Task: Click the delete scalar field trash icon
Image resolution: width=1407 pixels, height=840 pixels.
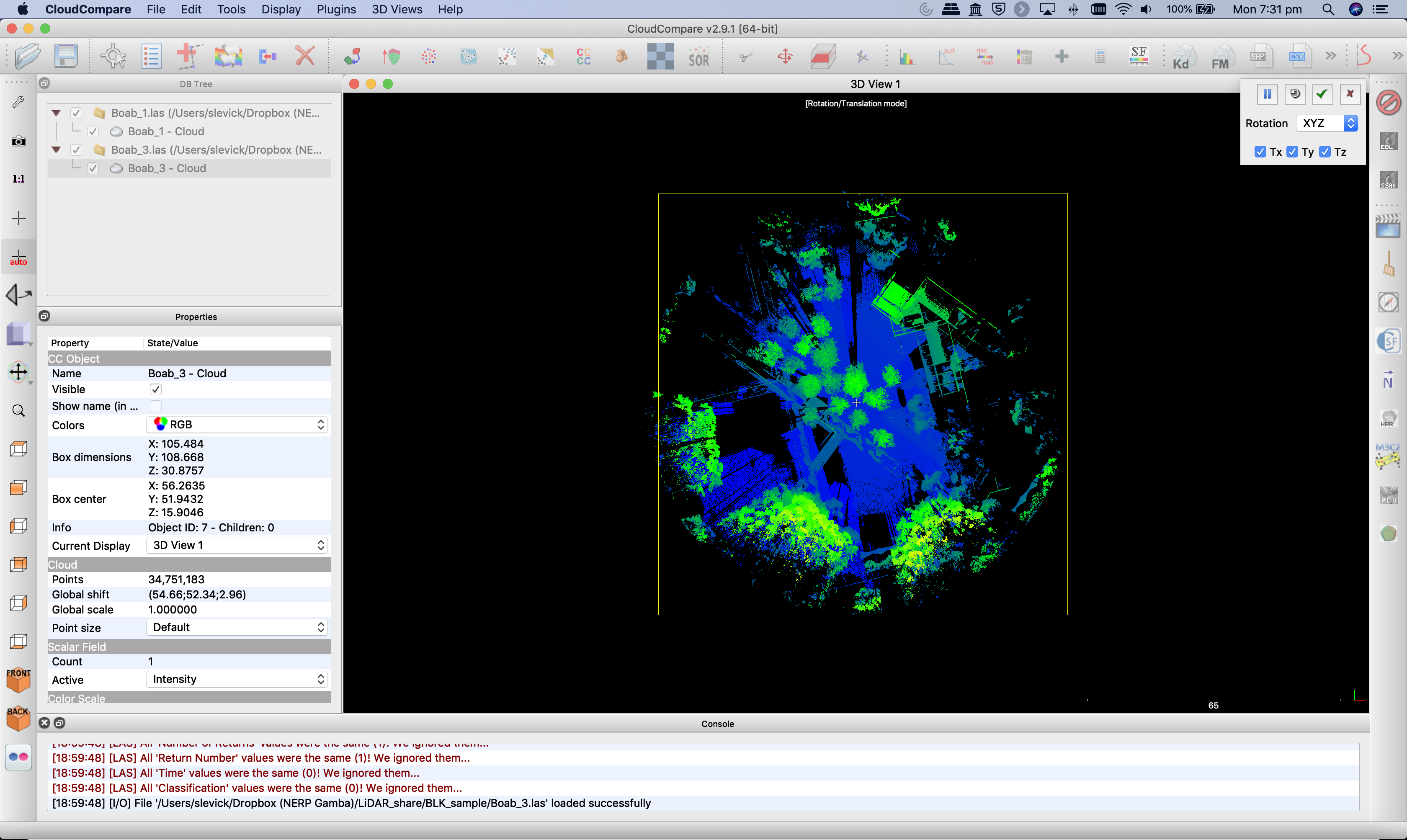Action: tap(1024, 56)
